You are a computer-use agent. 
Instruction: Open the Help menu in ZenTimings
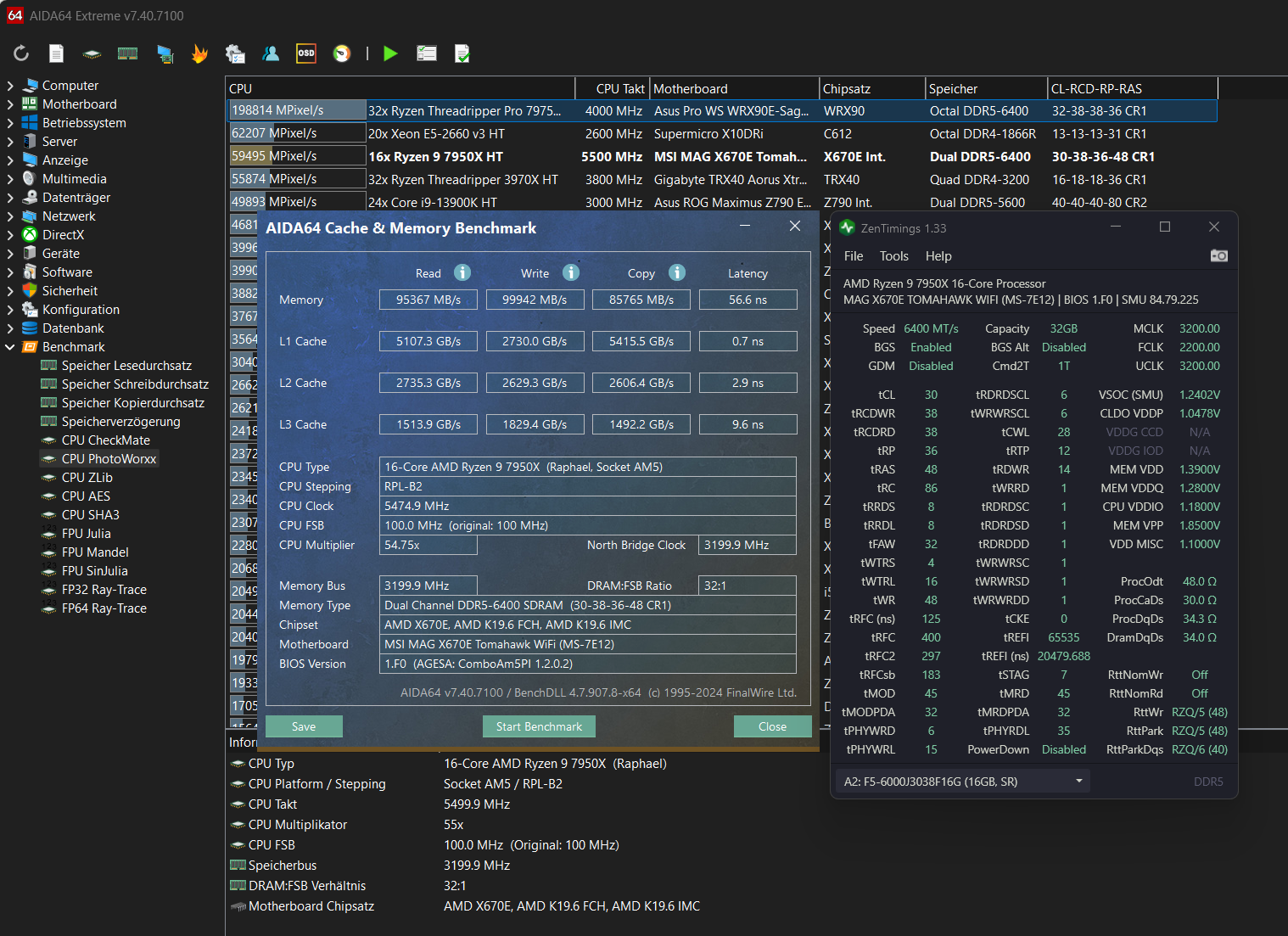[x=938, y=256]
